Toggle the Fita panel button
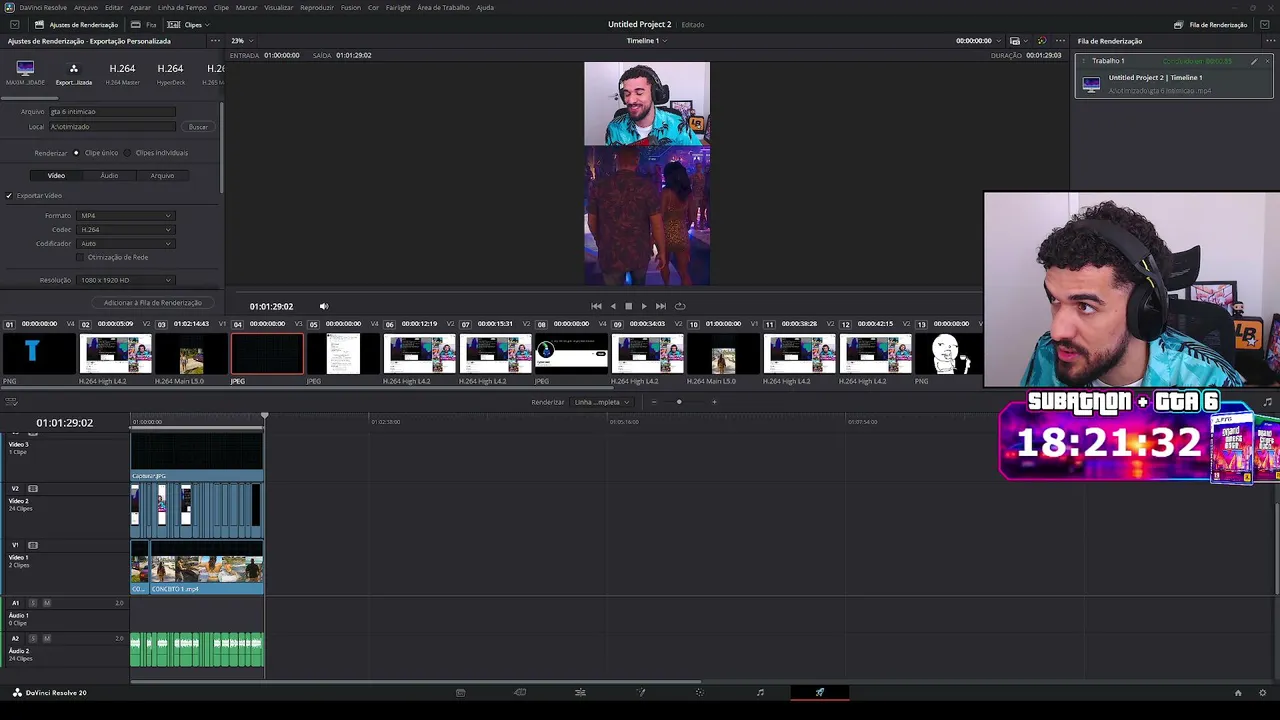The image size is (1280, 720). pyautogui.click(x=144, y=24)
